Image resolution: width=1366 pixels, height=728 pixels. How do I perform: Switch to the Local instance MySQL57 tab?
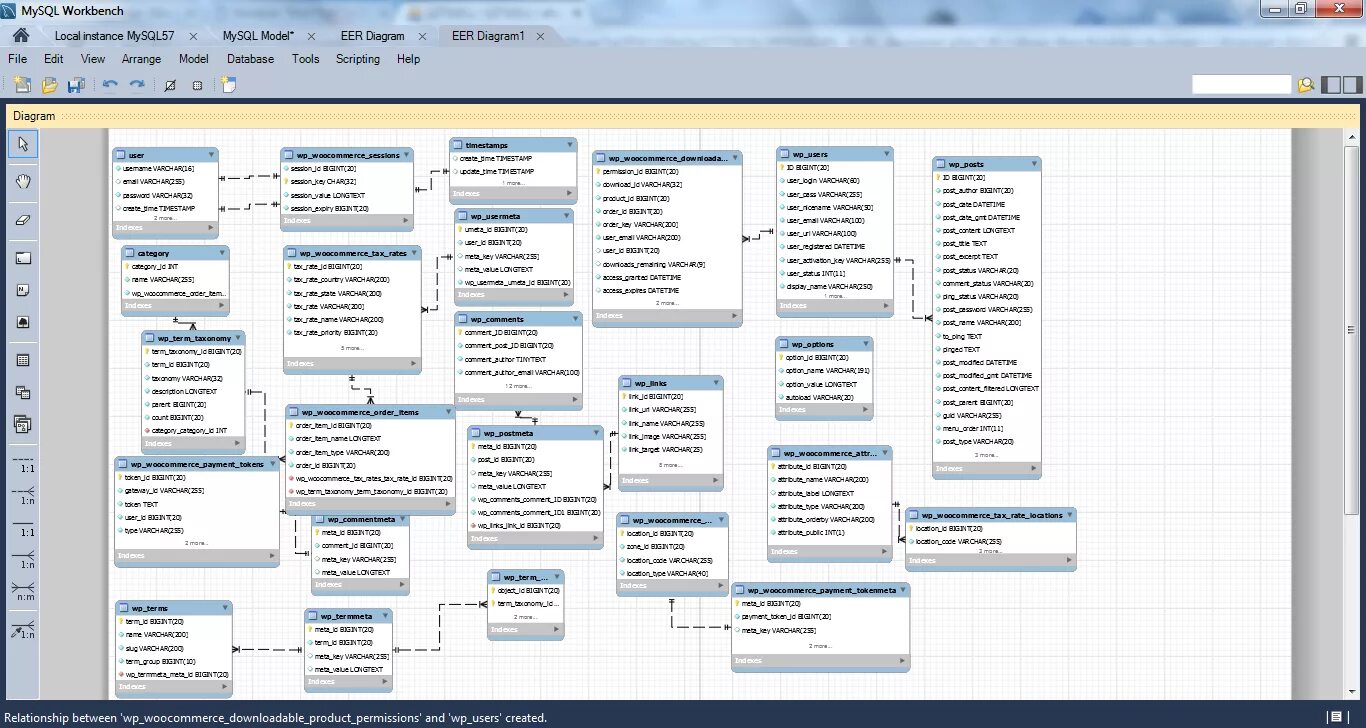click(x=114, y=36)
